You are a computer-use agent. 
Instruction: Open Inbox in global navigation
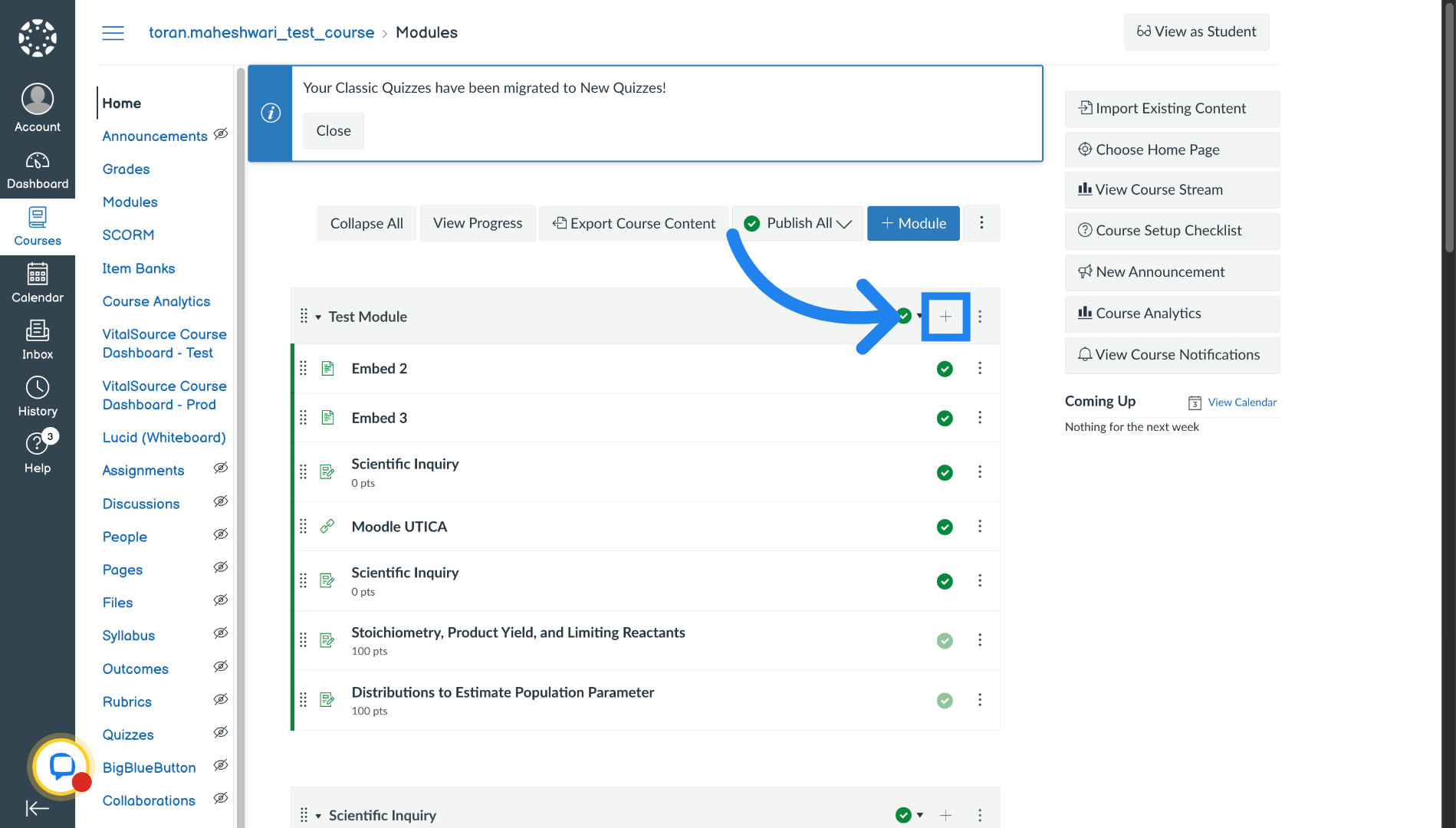(x=38, y=340)
